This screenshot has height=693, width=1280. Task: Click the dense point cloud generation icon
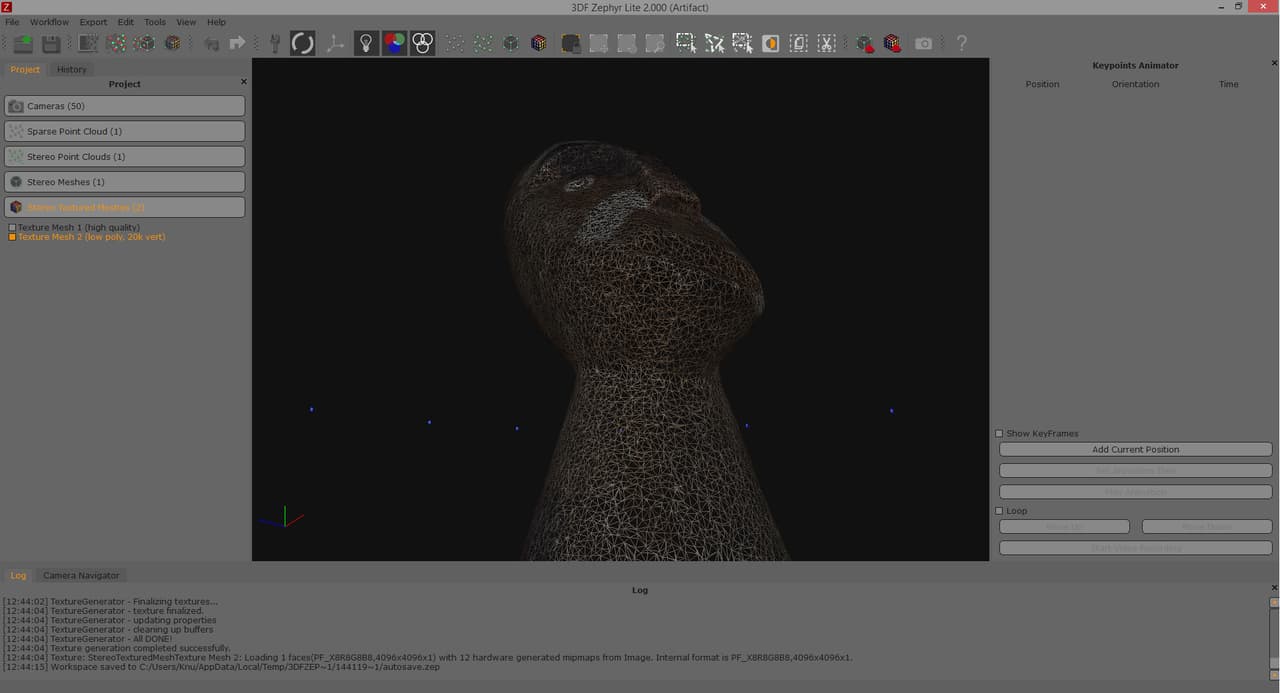117,44
